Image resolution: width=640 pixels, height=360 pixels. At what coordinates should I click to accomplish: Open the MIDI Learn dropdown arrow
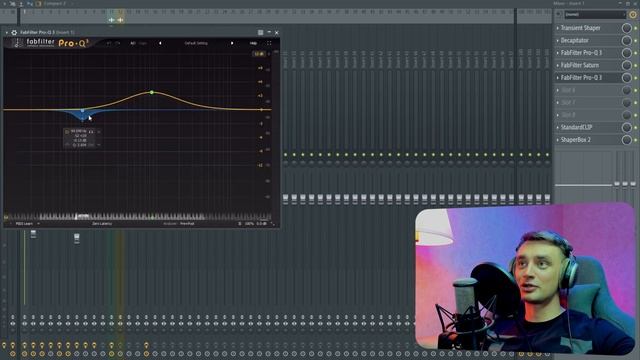[x=38, y=224]
